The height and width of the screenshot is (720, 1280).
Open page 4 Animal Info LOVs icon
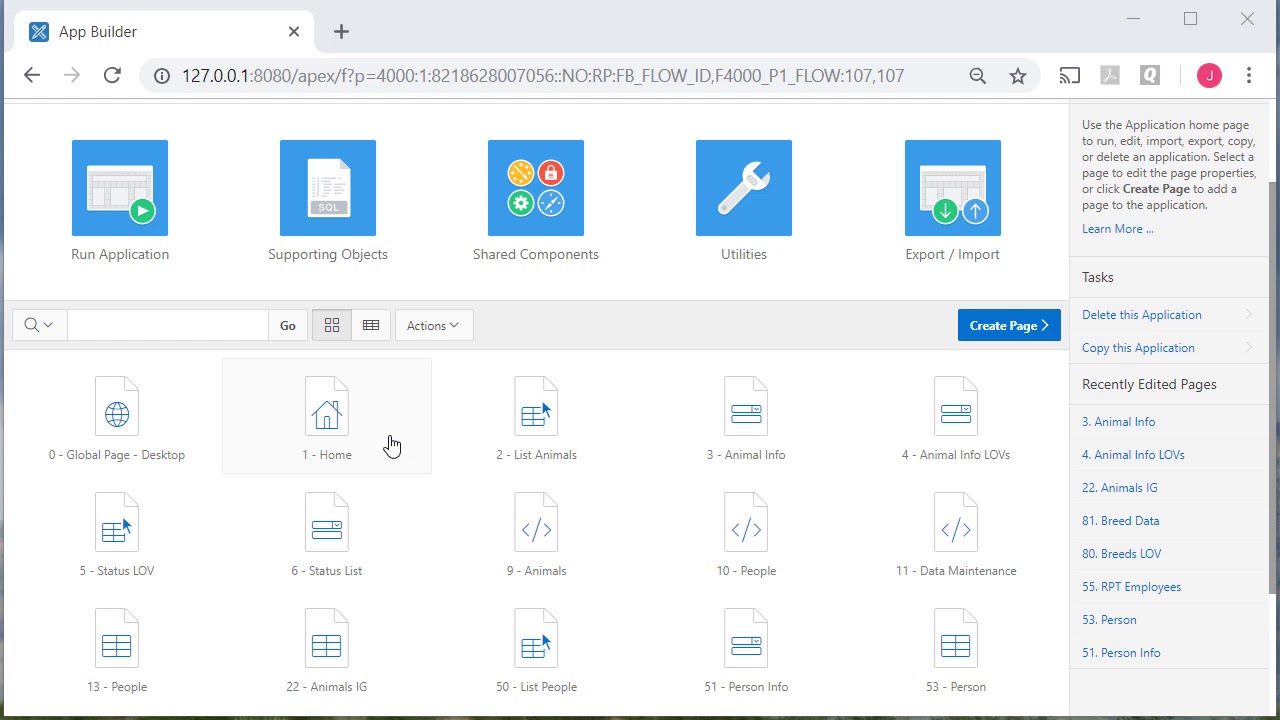[956, 406]
